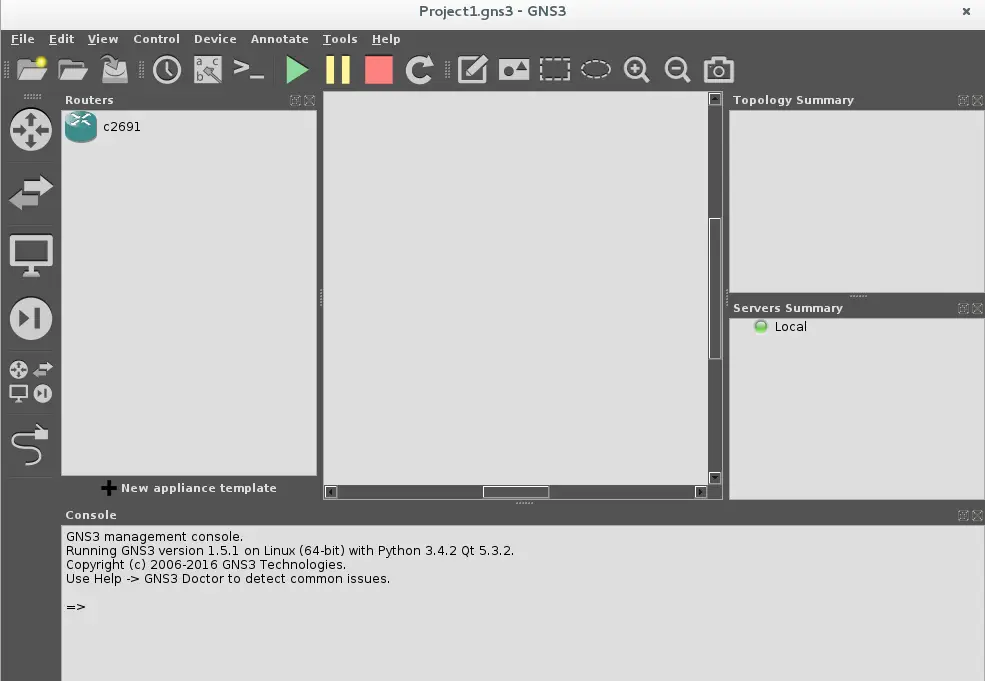The image size is (985, 681).
Task: Click the workspace vertical scrollbar handle
Action: [715, 288]
